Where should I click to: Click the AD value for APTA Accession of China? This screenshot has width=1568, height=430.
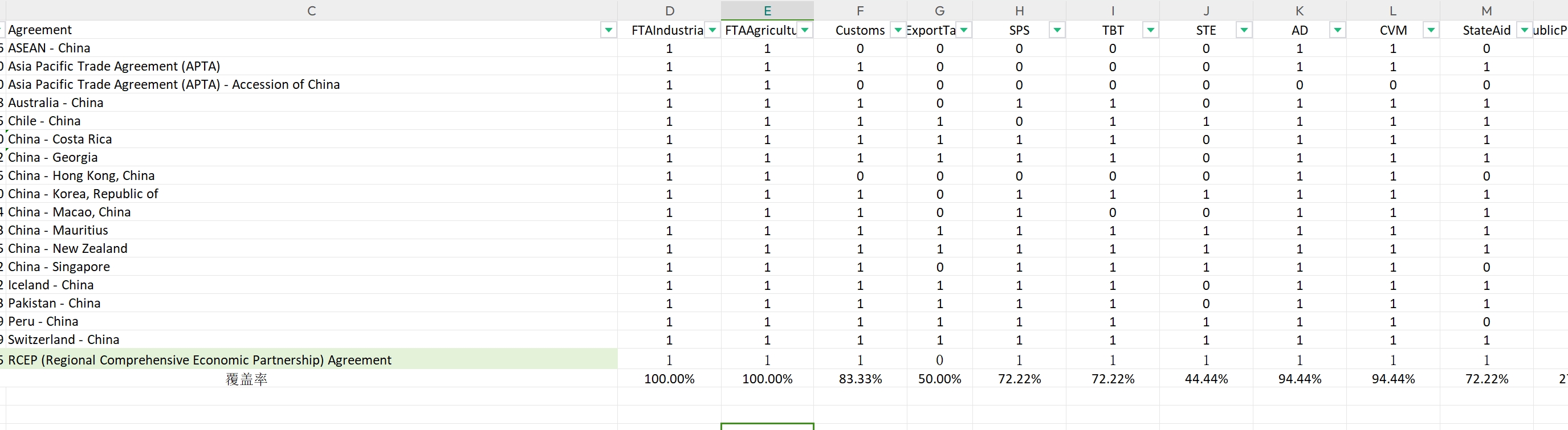coord(1300,84)
